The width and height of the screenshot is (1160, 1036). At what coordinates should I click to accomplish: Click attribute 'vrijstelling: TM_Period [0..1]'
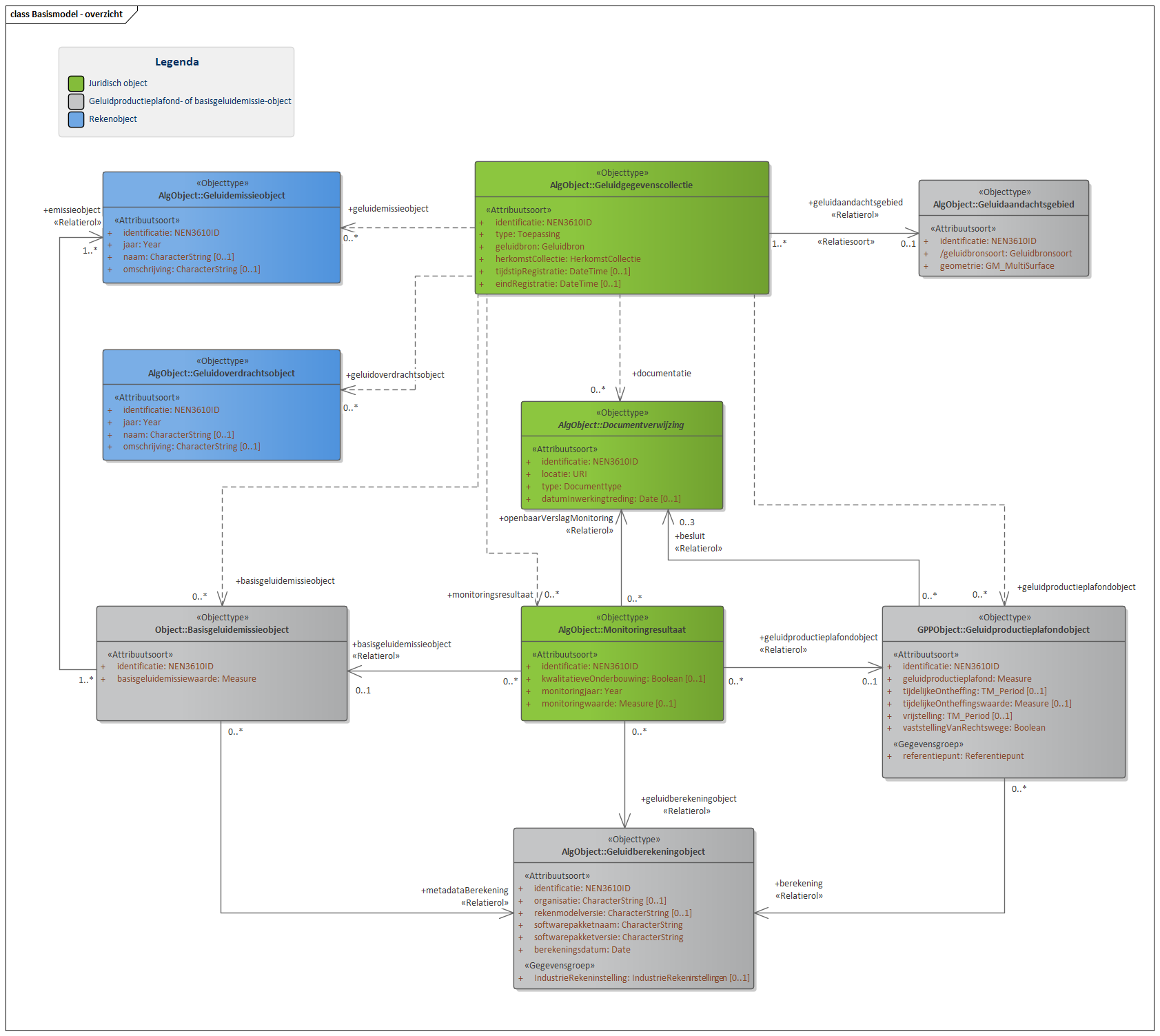(x=957, y=716)
